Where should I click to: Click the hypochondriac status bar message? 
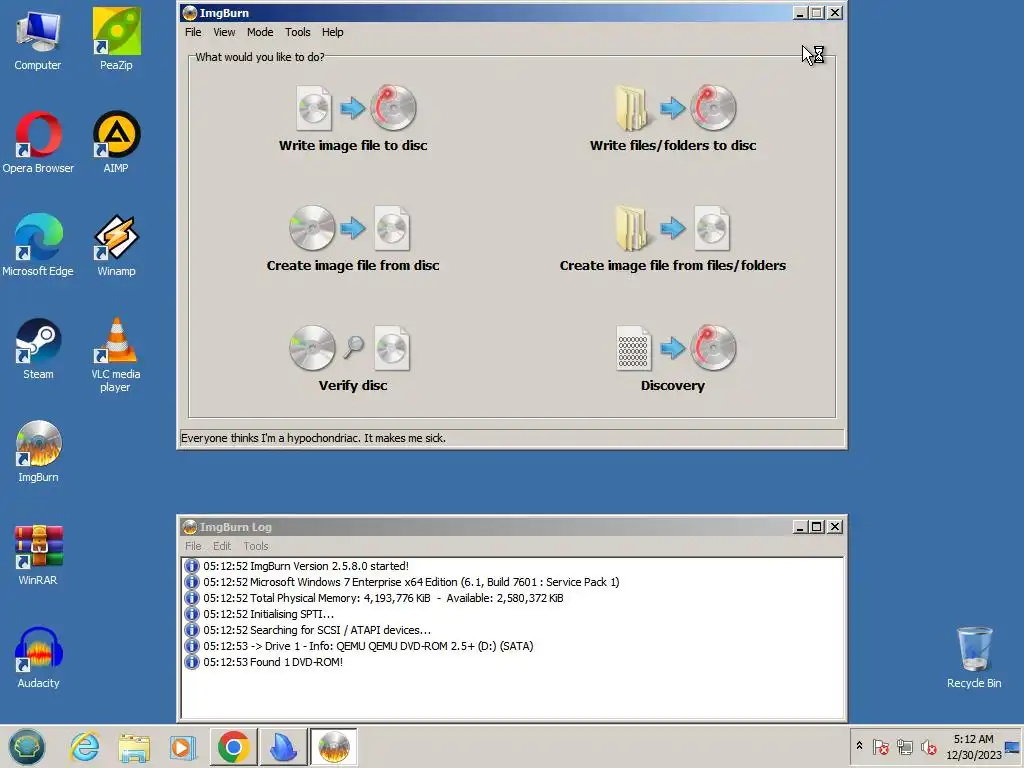point(313,438)
